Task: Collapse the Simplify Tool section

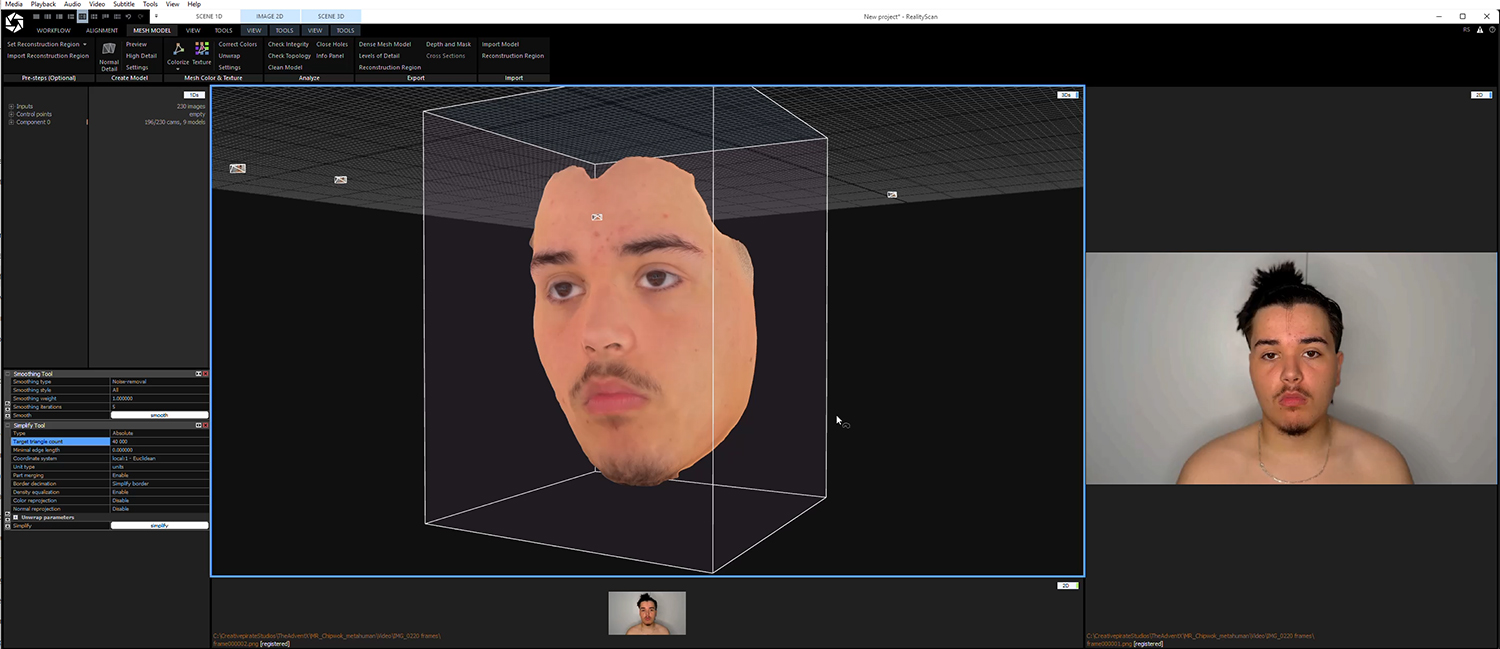Action: click(x=8, y=425)
